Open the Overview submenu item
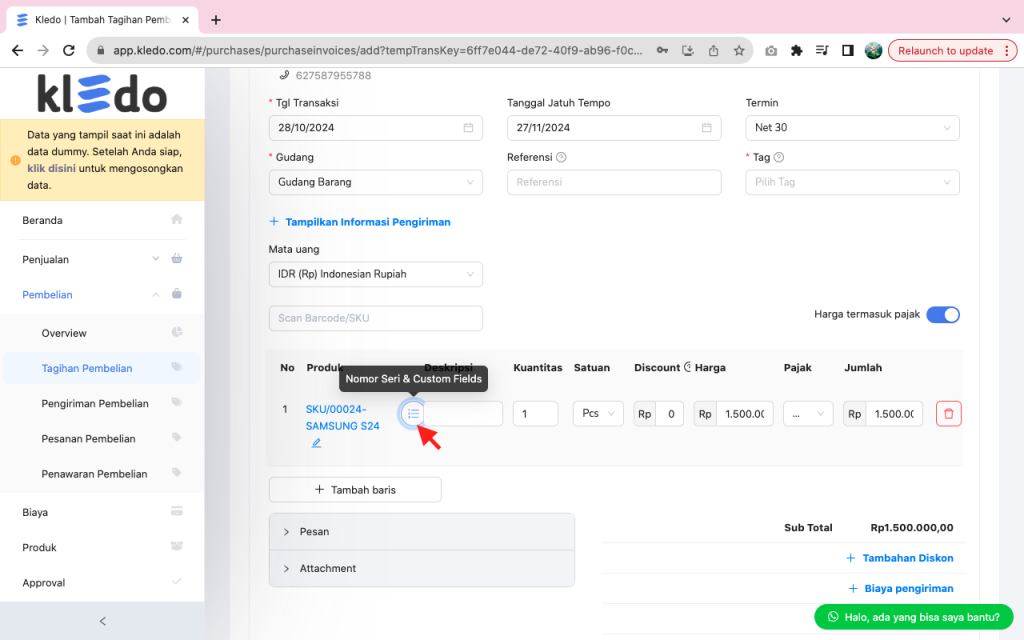 click(103, 333)
